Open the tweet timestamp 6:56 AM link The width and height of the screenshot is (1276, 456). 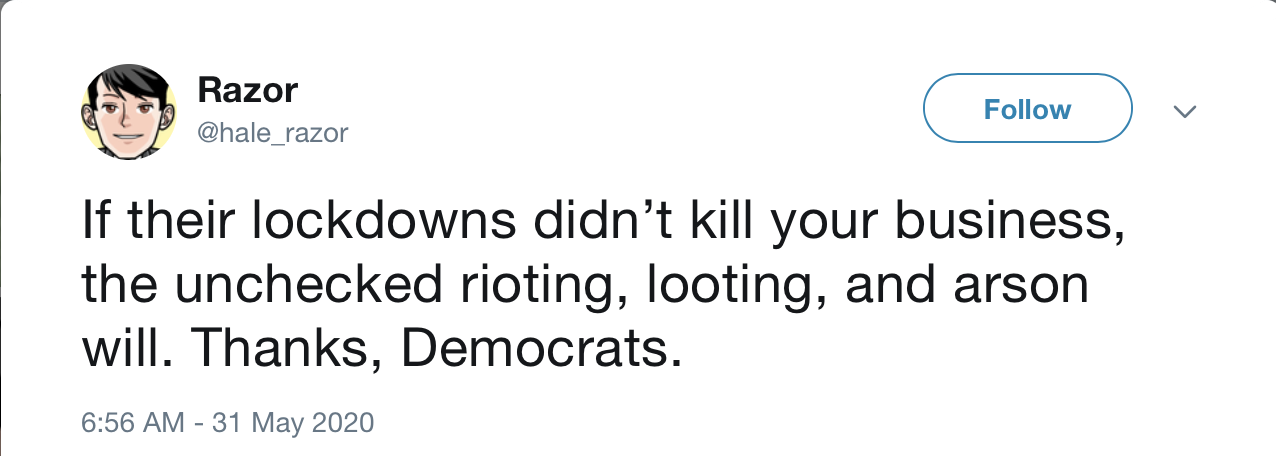pos(132,422)
